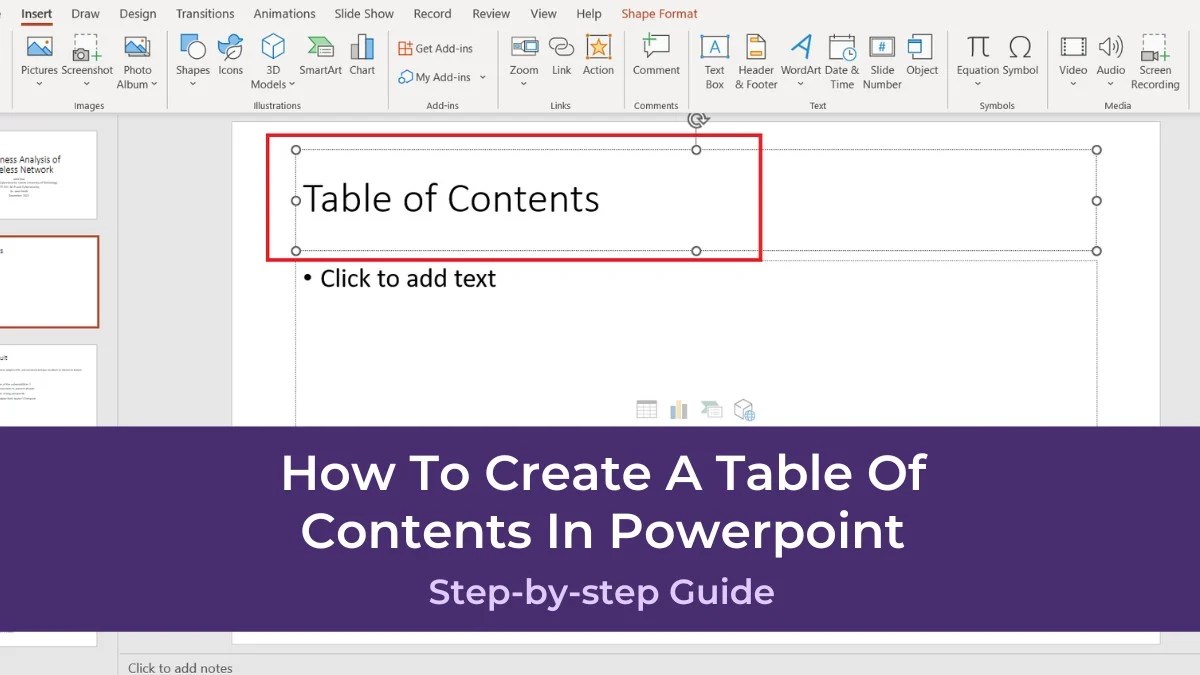Viewport: 1200px width, 675px height.
Task: Open Get Add-ins
Action: tap(437, 47)
